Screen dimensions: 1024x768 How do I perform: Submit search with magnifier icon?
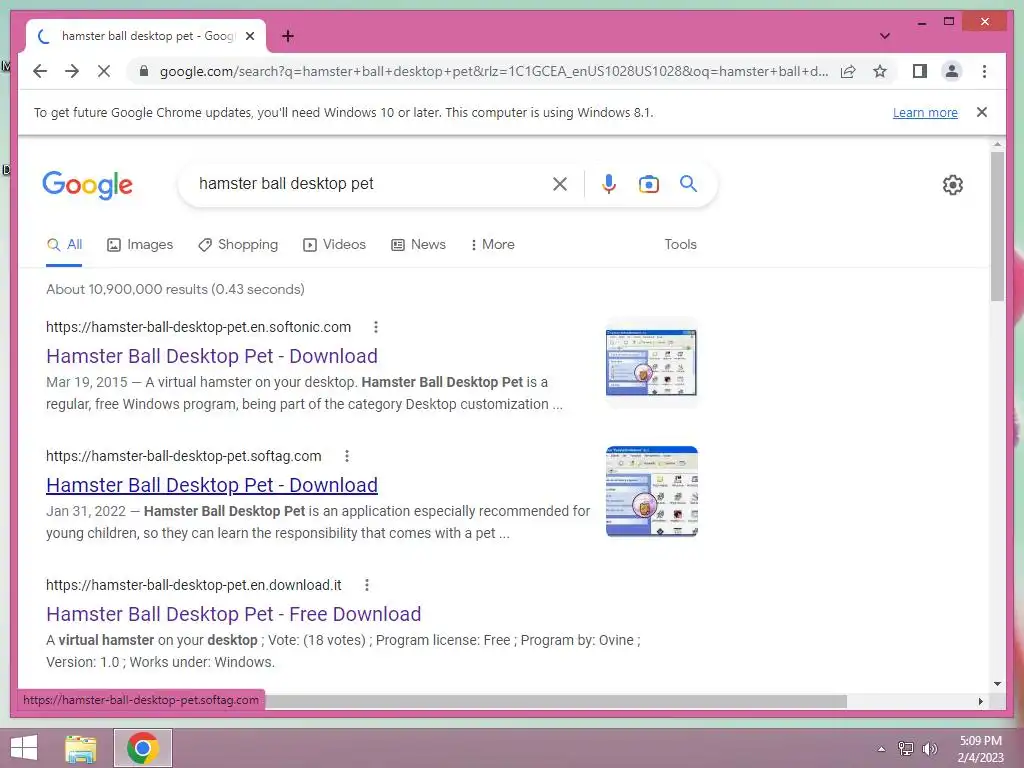(x=688, y=184)
